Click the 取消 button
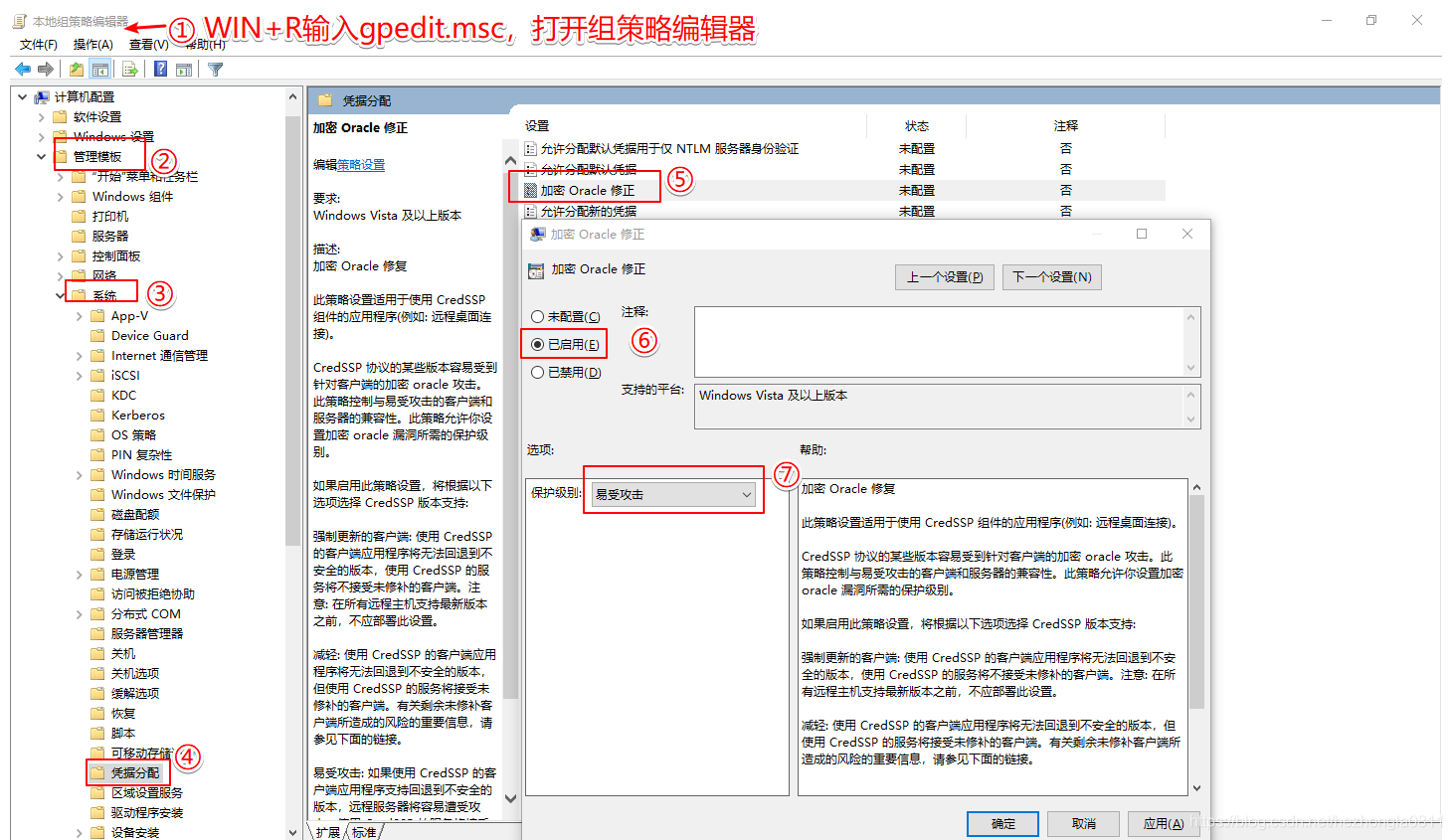1452x840 pixels. point(1084,823)
